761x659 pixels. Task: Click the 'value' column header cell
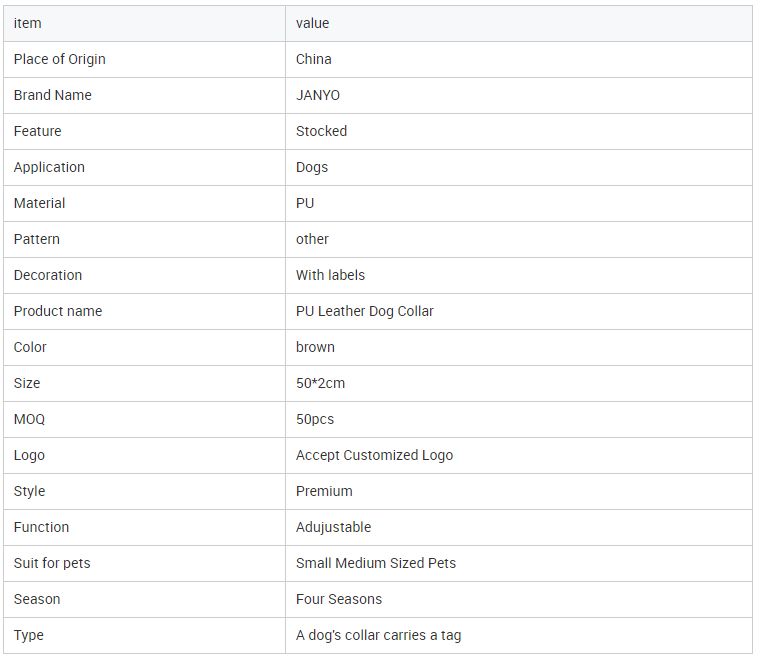point(312,23)
